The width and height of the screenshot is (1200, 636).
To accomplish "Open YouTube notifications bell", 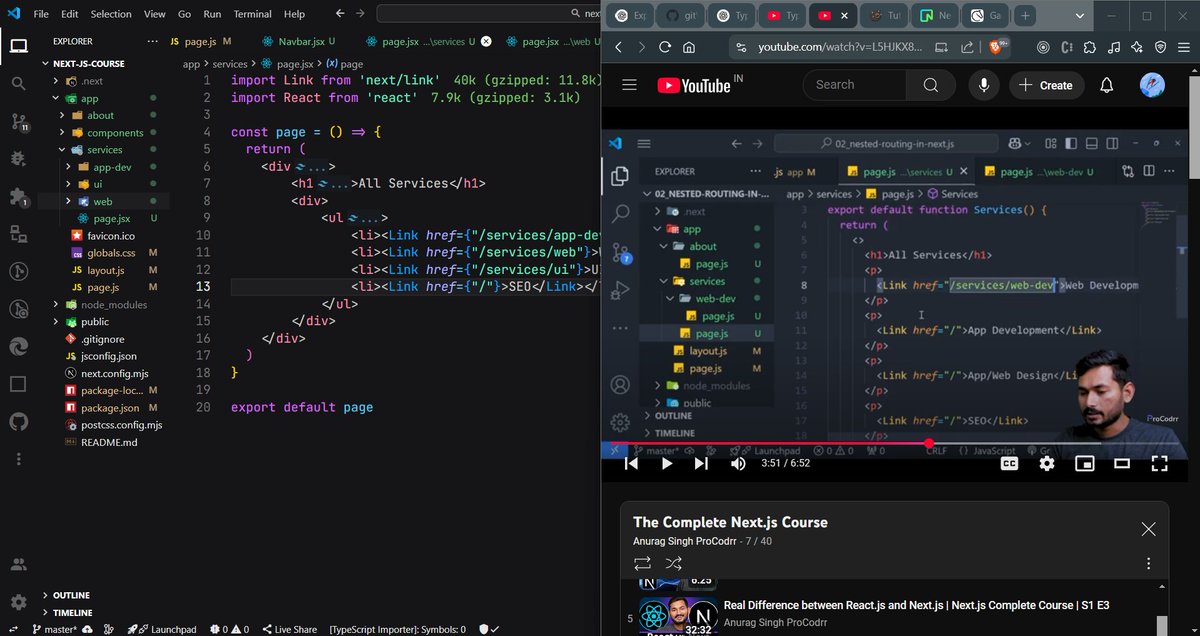I will (1106, 85).
